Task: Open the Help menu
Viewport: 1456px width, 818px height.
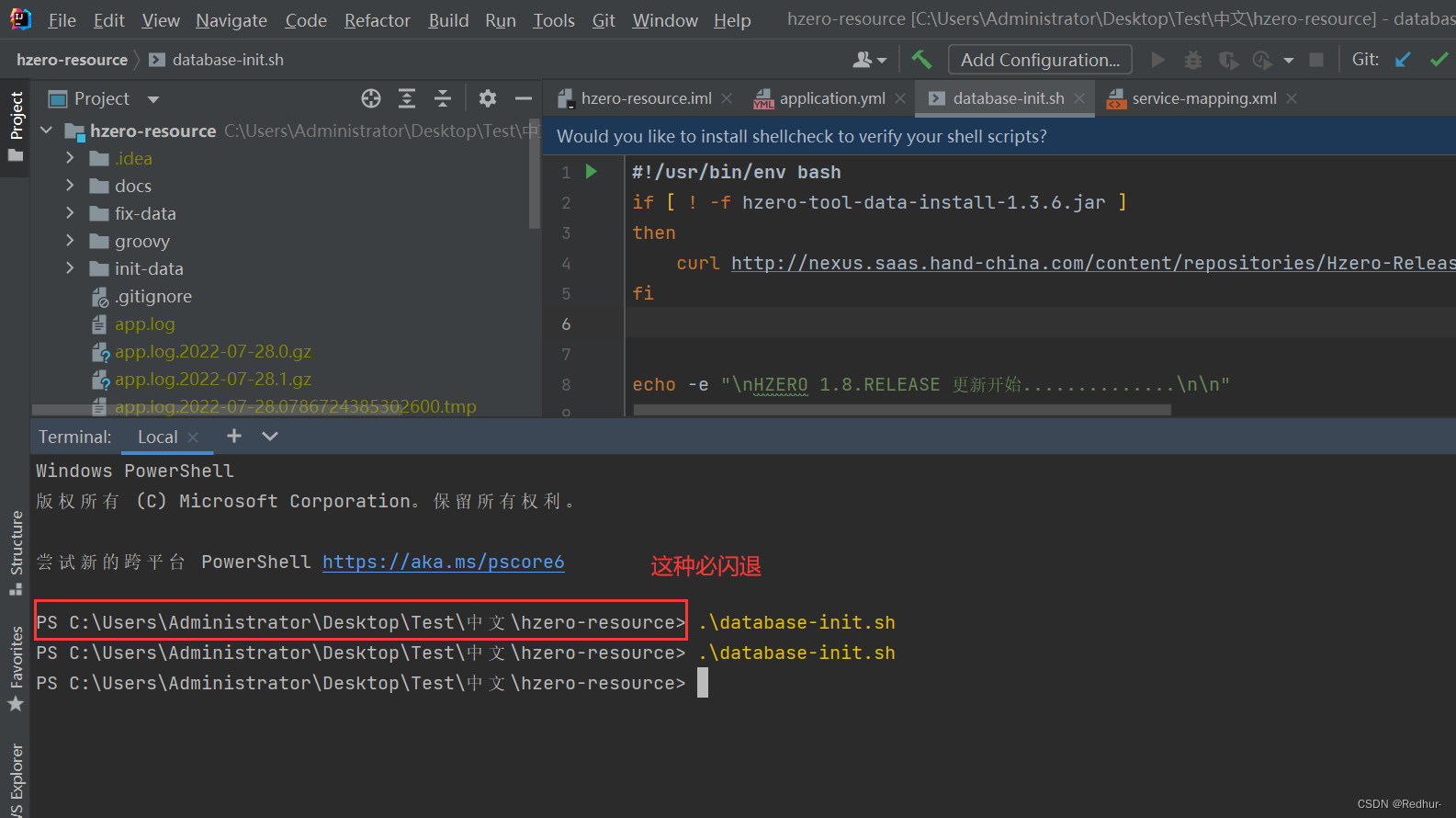Action: 732,20
